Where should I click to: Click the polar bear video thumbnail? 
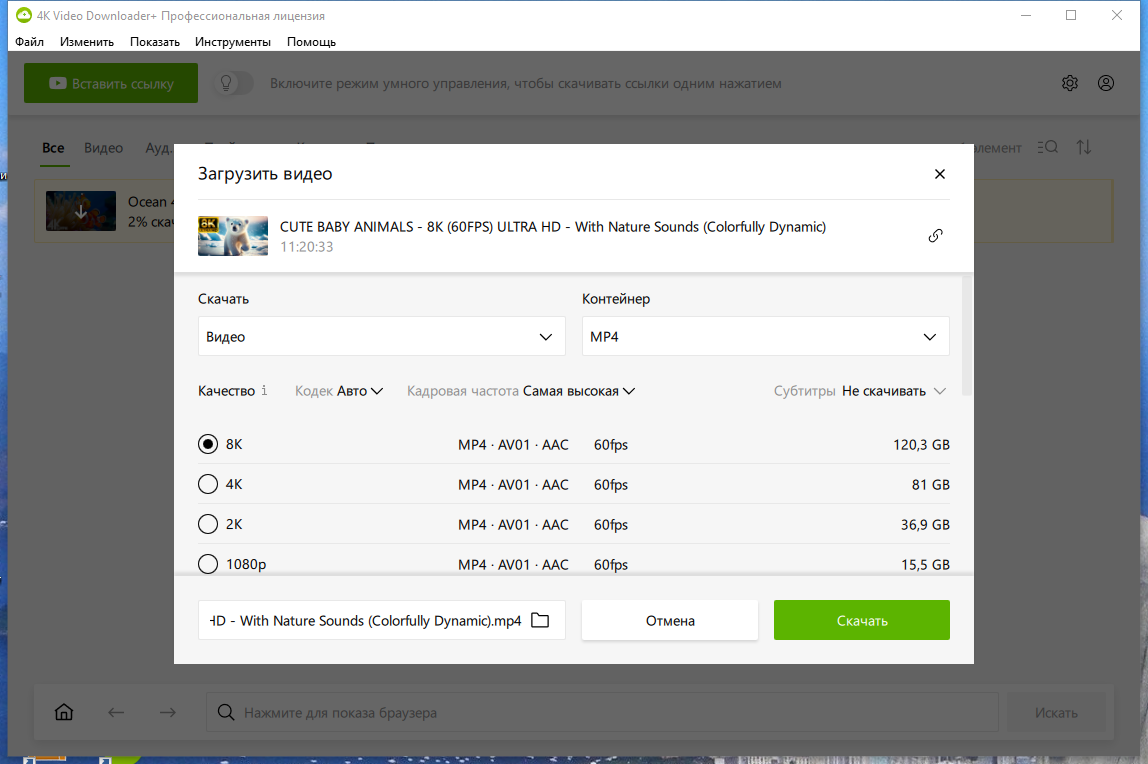[x=233, y=236]
